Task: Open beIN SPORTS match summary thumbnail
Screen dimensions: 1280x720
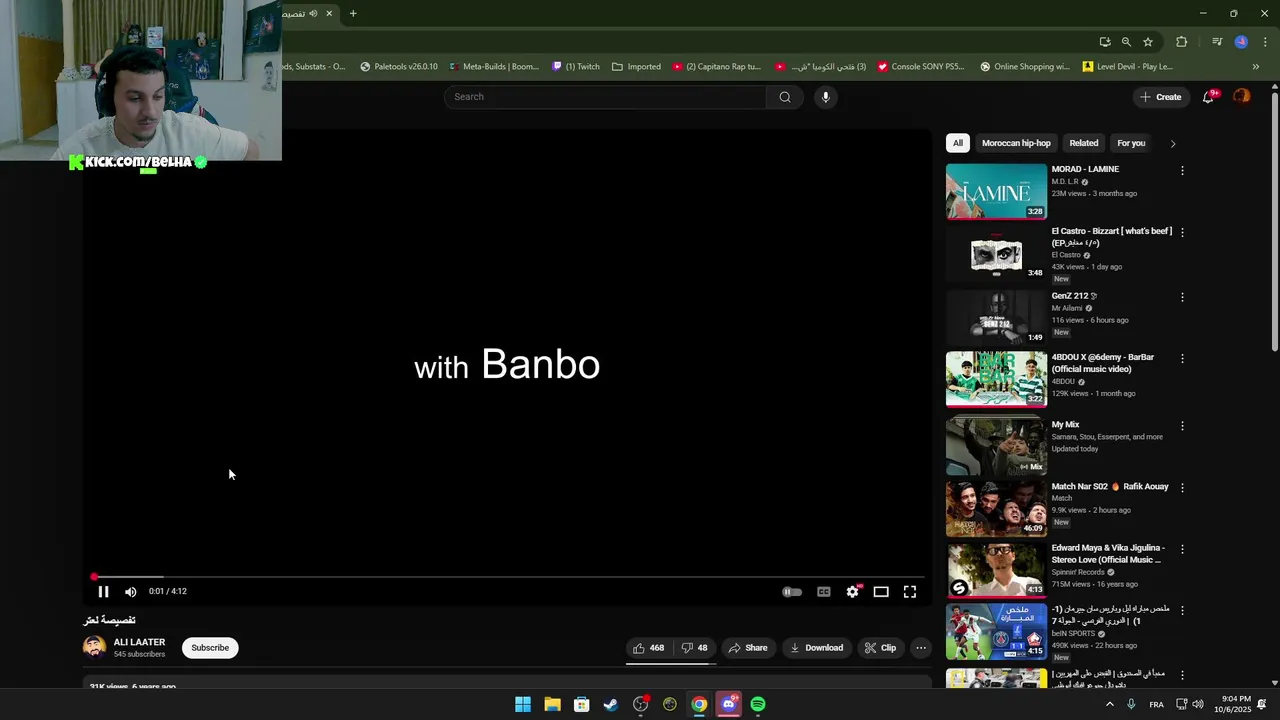Action: pos(996,631)
